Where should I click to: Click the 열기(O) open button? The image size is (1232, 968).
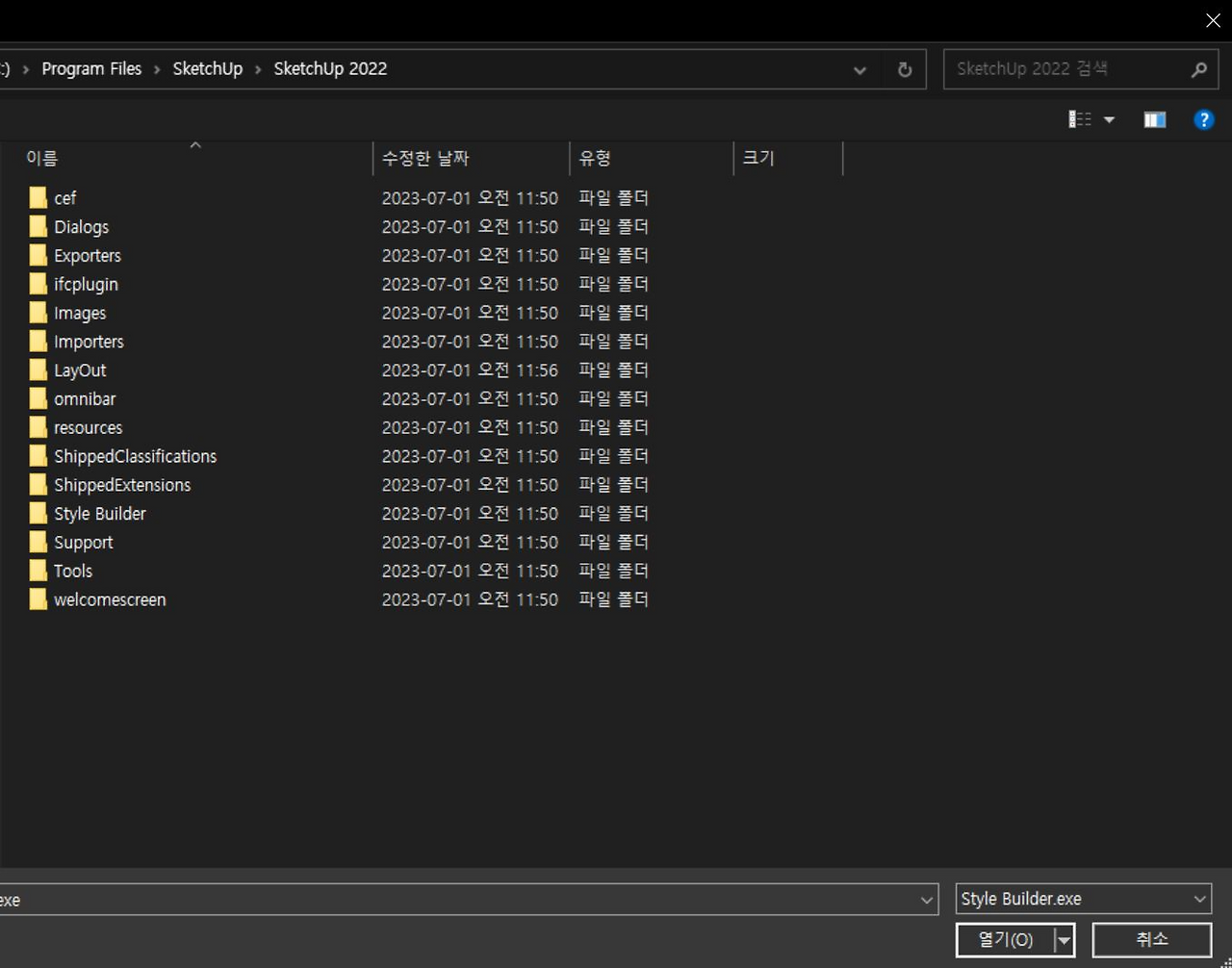(1005, 940)
